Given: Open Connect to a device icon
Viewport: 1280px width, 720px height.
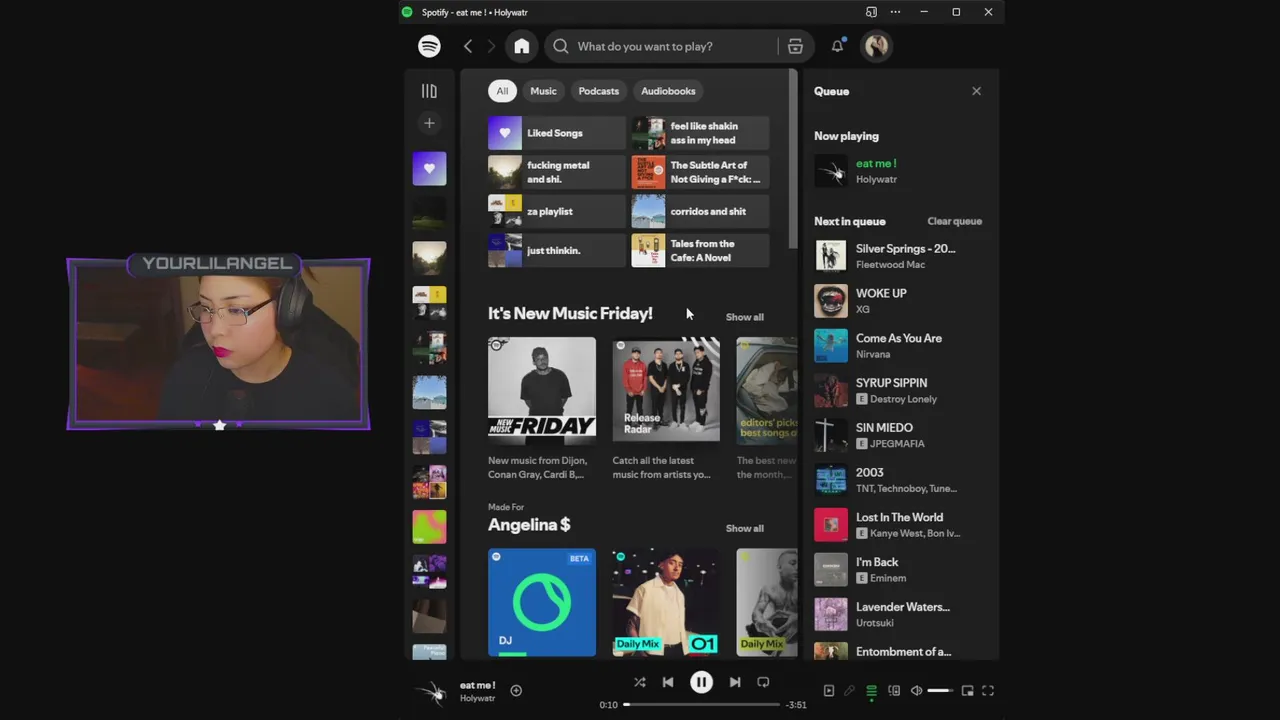Looking at the screenshot, I should point(894,690).
